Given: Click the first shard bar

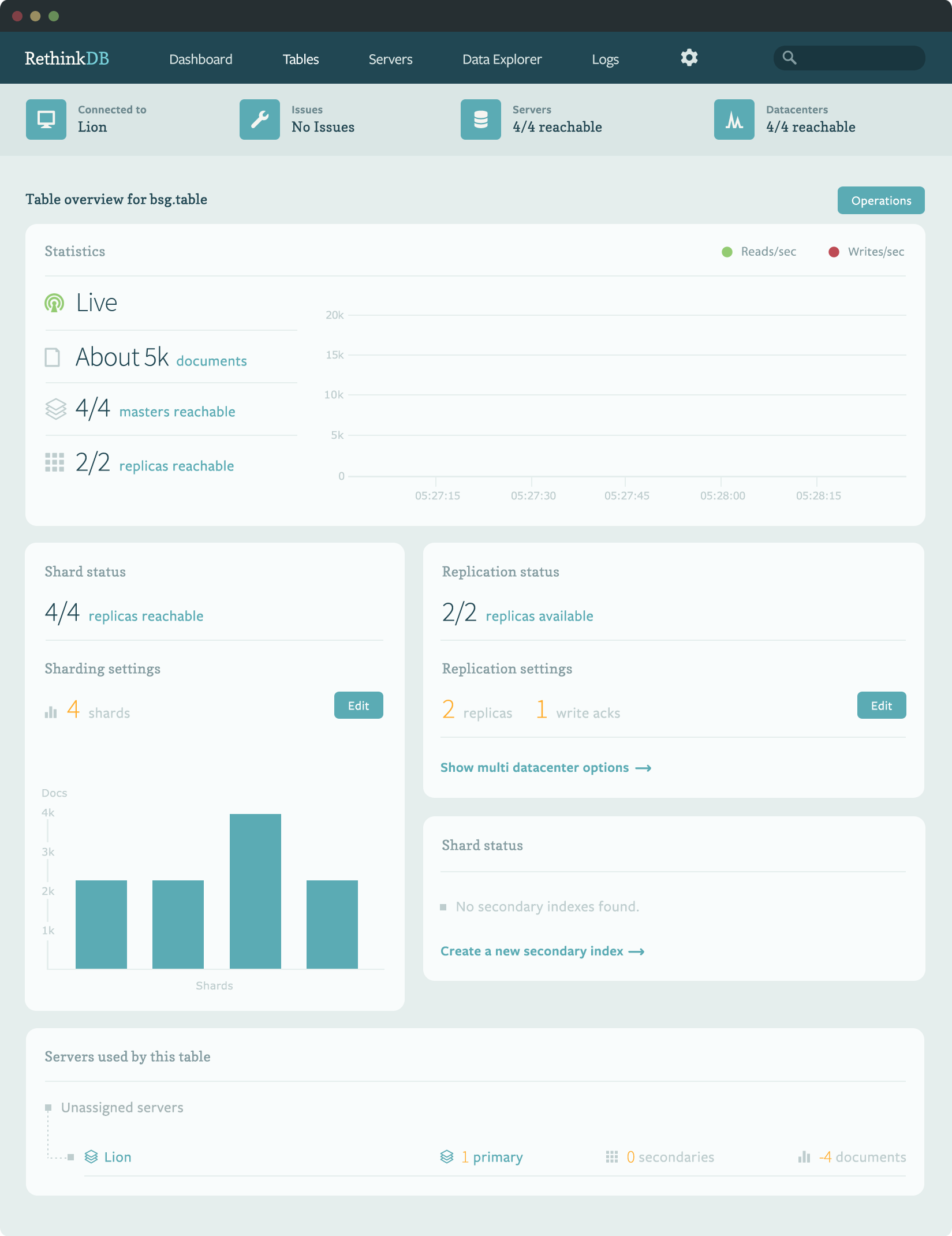Looking at the screenshot, I should (x=101, y=924).
